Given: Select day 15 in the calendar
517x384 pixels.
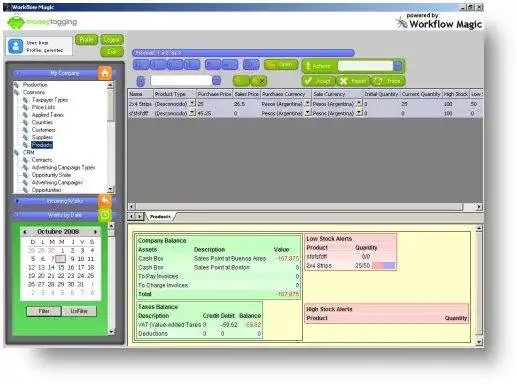Looking at the screenshot, I should (61, 267).
